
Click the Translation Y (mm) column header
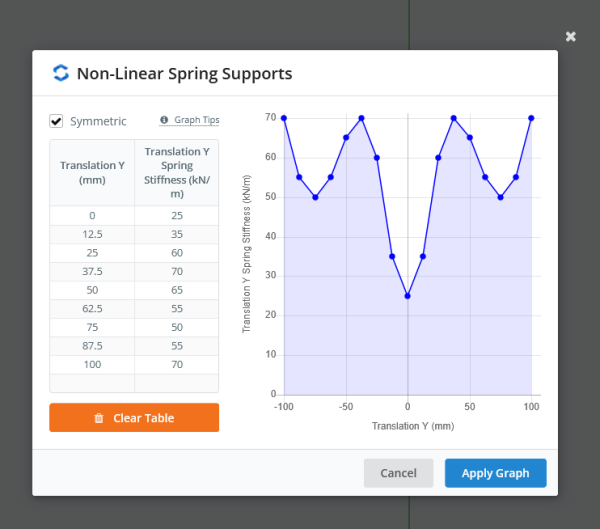pyautogui.click(x=92, y=173)
